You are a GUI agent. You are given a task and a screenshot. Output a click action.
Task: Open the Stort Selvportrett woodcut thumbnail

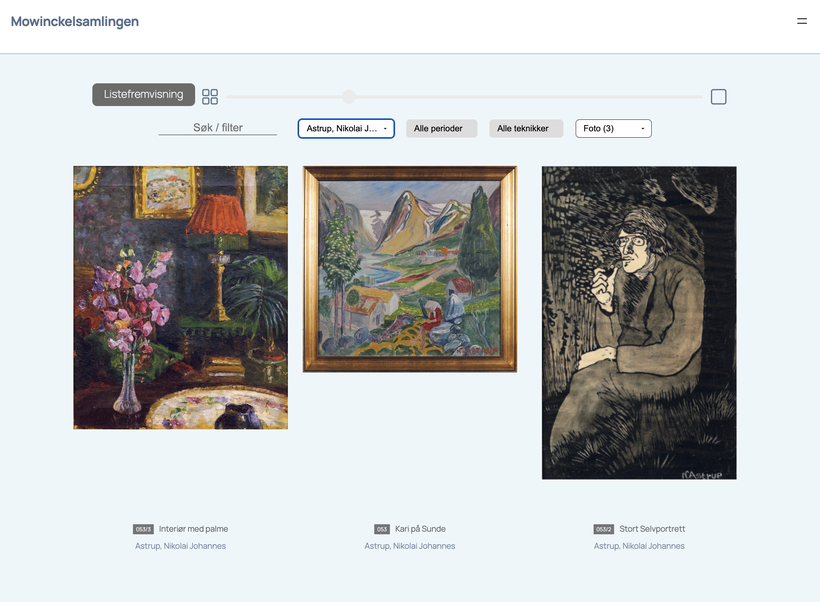tap(639, 323)
